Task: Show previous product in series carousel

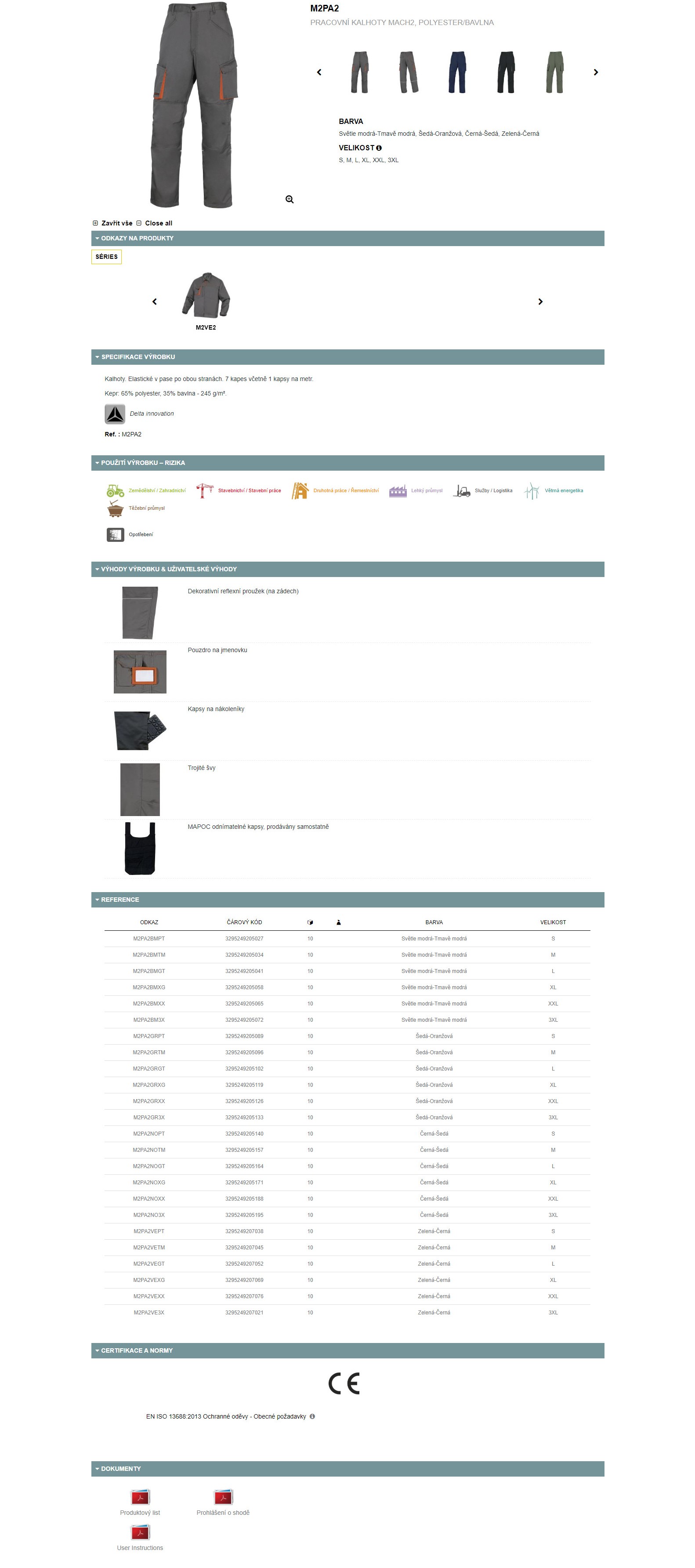Action: point(155,301)
